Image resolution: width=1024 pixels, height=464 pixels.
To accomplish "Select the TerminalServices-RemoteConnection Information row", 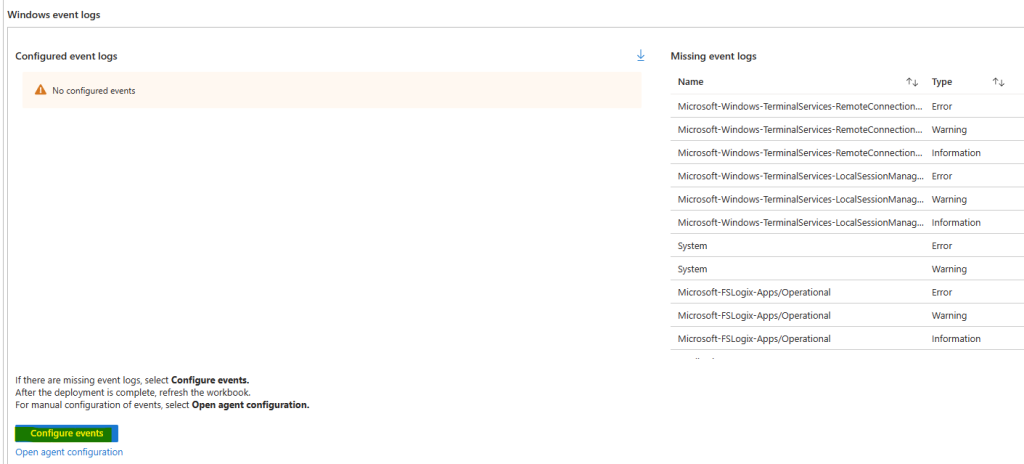I will pyautogui.click(x=798, y=153).
